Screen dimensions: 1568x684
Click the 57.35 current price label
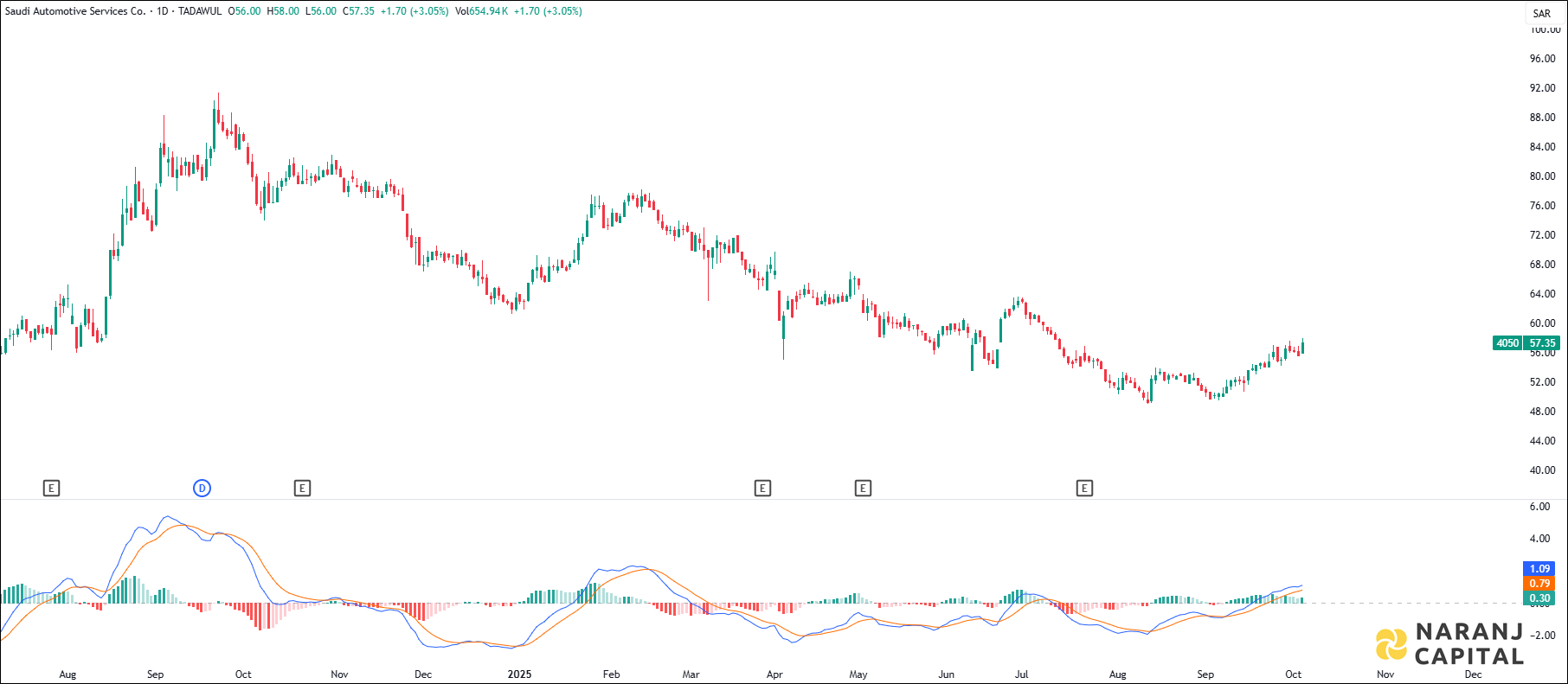tap(1542, 343)
